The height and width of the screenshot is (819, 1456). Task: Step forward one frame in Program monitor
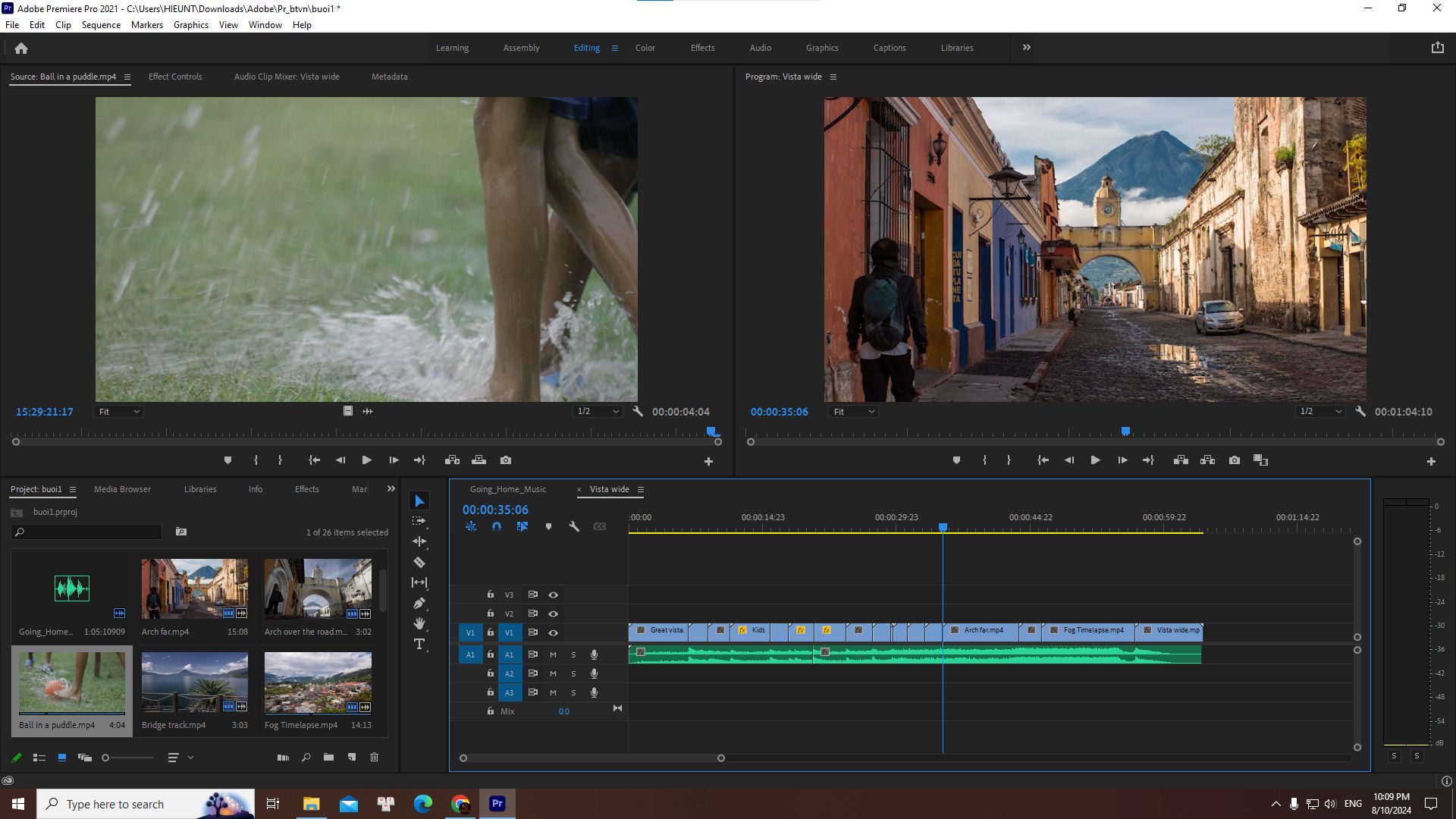[1122, 460]
